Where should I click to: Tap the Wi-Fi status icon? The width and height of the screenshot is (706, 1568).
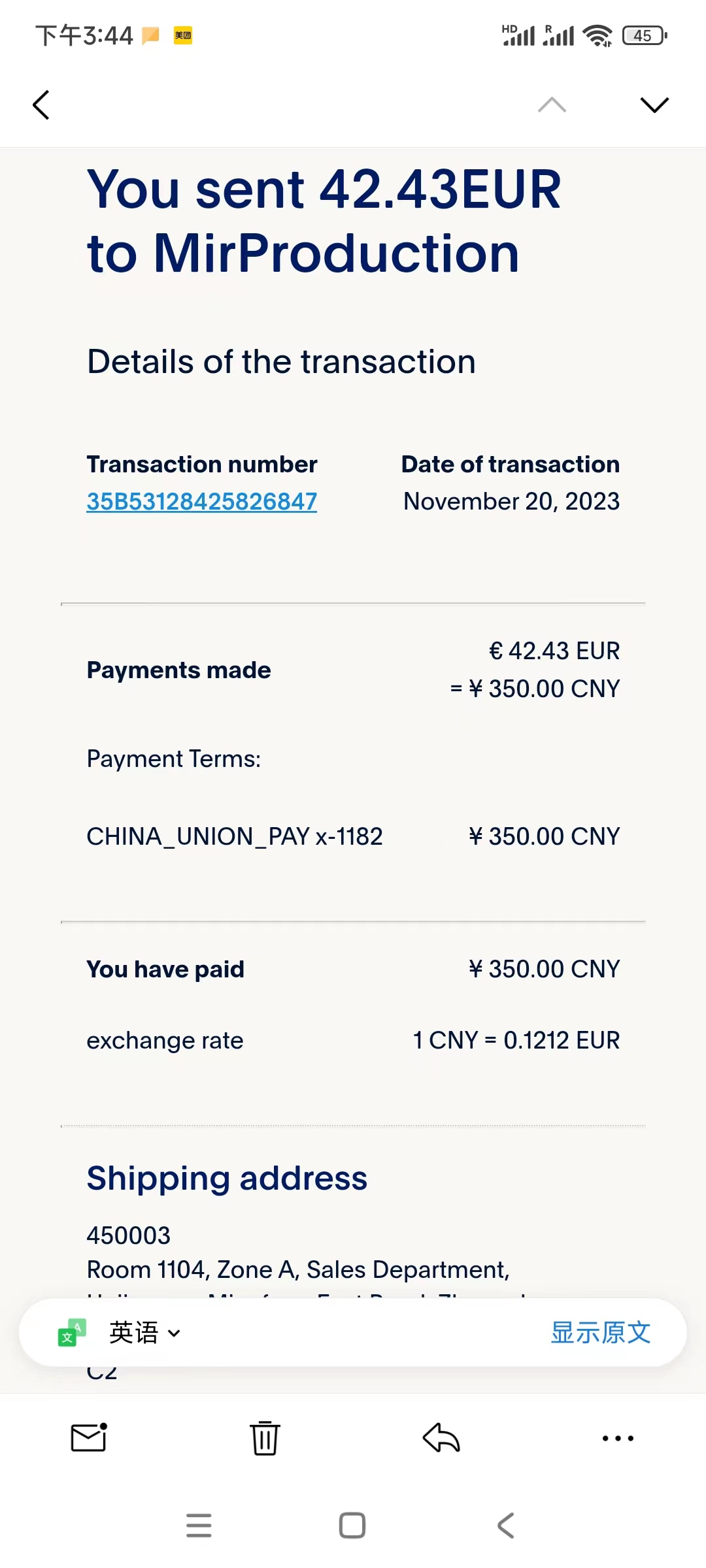coord(597,35)
